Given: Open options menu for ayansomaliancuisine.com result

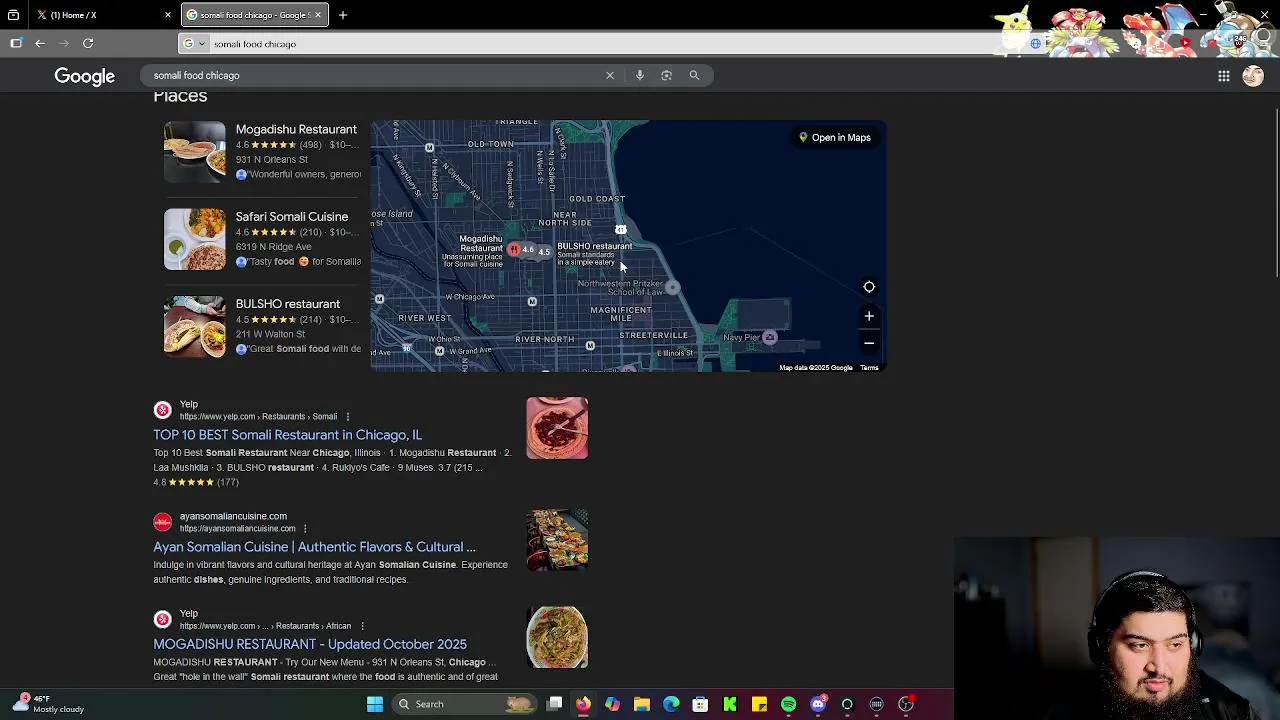Looking at the screenshot, I should 305,528.
